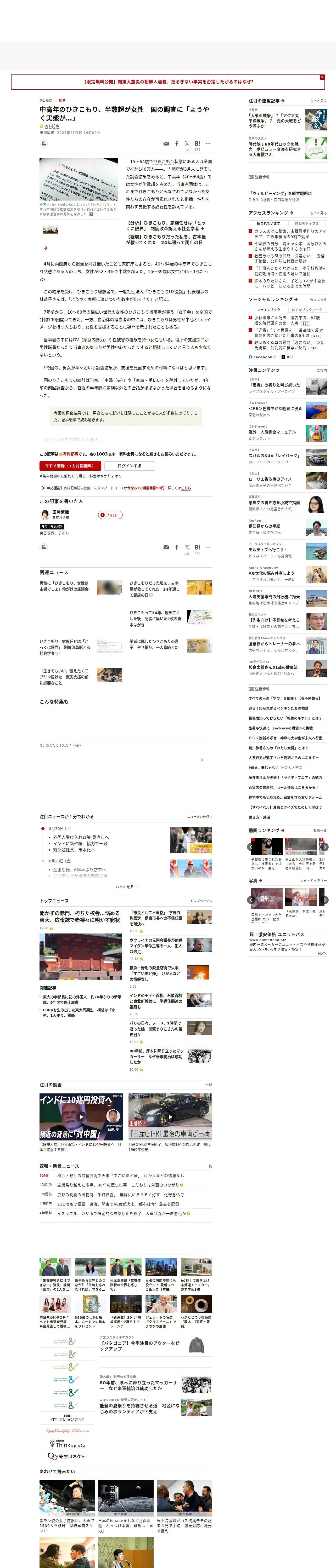336x1568 pixels.
Task: Click もっと見る beside 注目の連載記事
Action: (x=318, y=101)
